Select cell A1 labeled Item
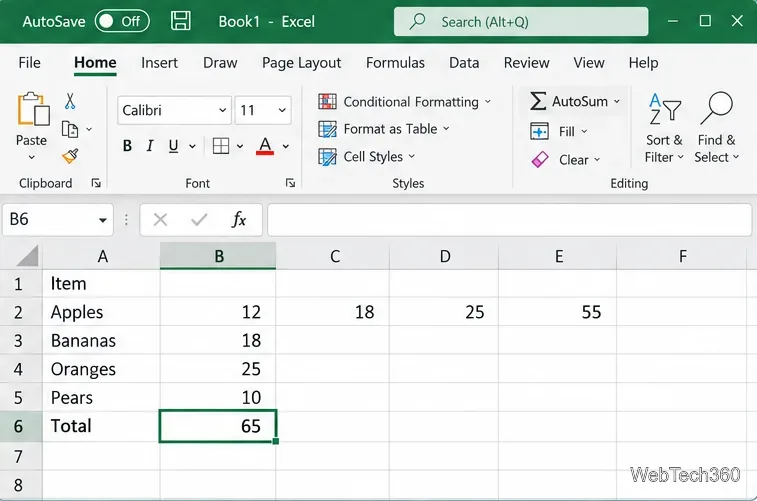This screenshot has height=501, width=757. [x=101, y=283]
